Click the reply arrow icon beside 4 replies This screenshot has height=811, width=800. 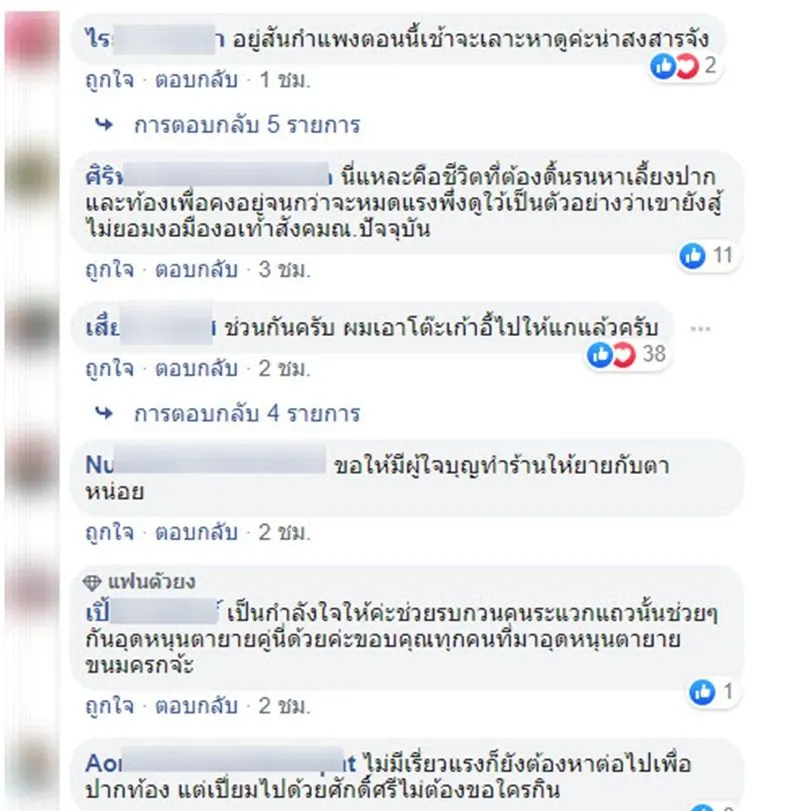104,413
